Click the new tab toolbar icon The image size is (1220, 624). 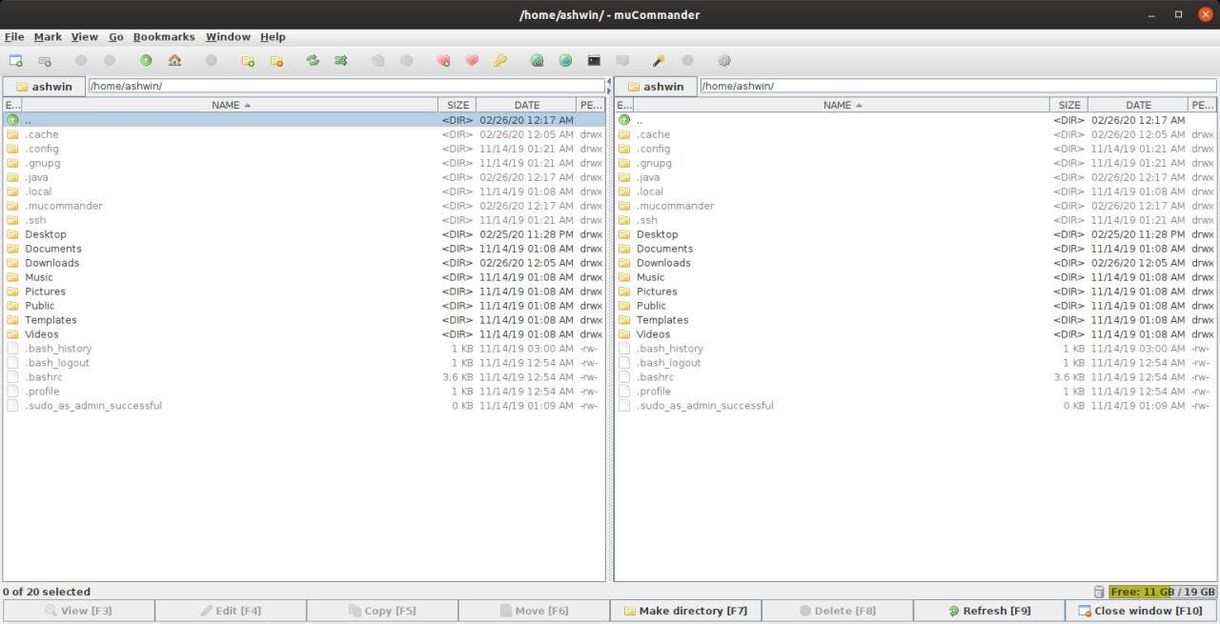pyautogui.click(x=45, y=61)
